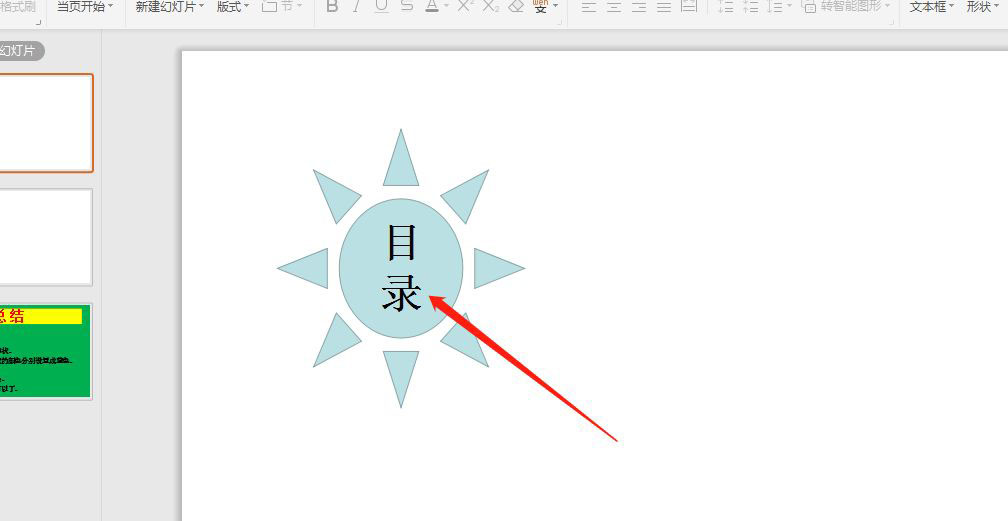This screenshot has width=1008, height=521.
Task: Apply distributed alignment
Action: [x=689, y=6]
